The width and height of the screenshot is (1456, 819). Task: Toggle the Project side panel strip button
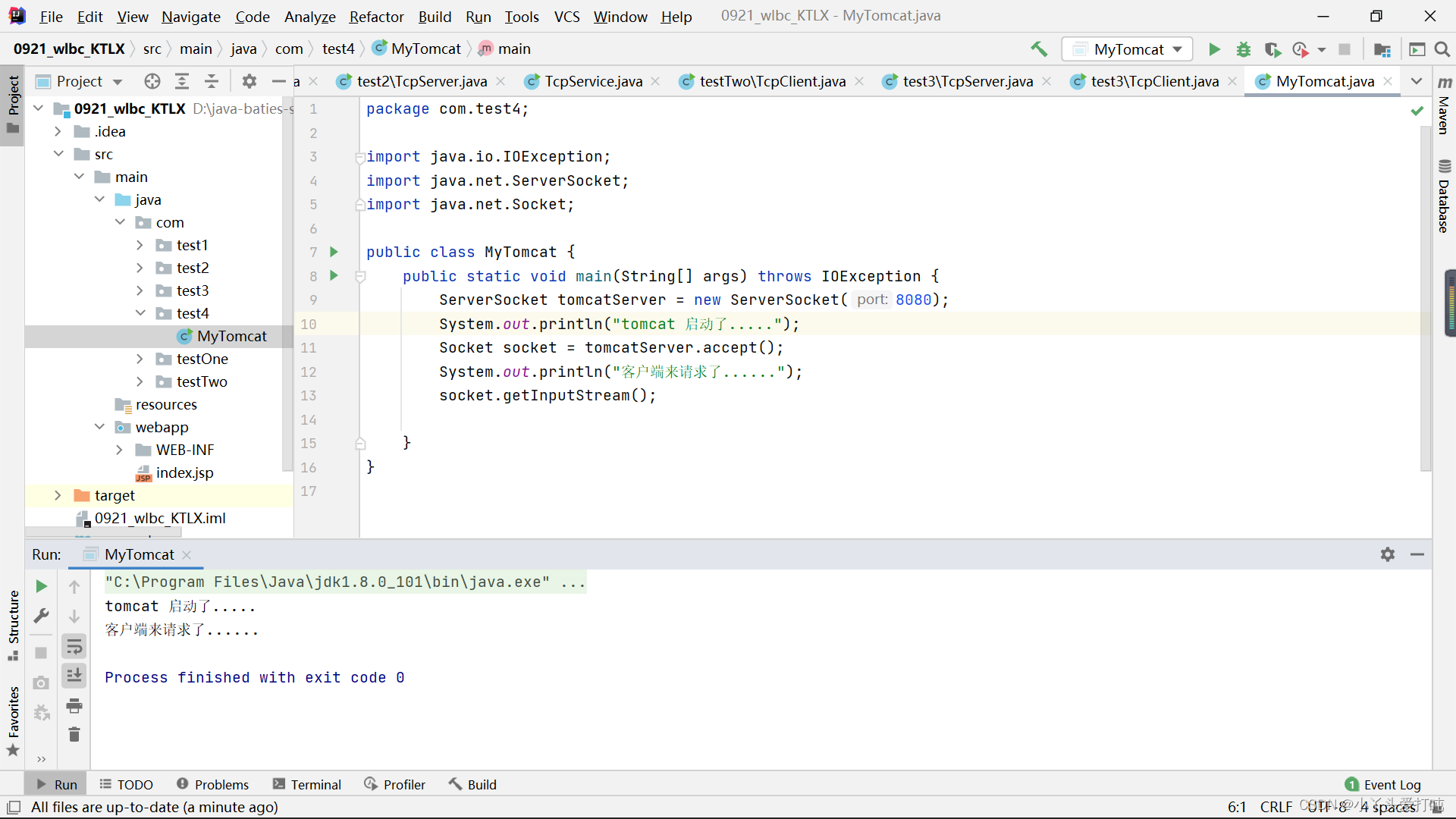[x=13, y=105]
